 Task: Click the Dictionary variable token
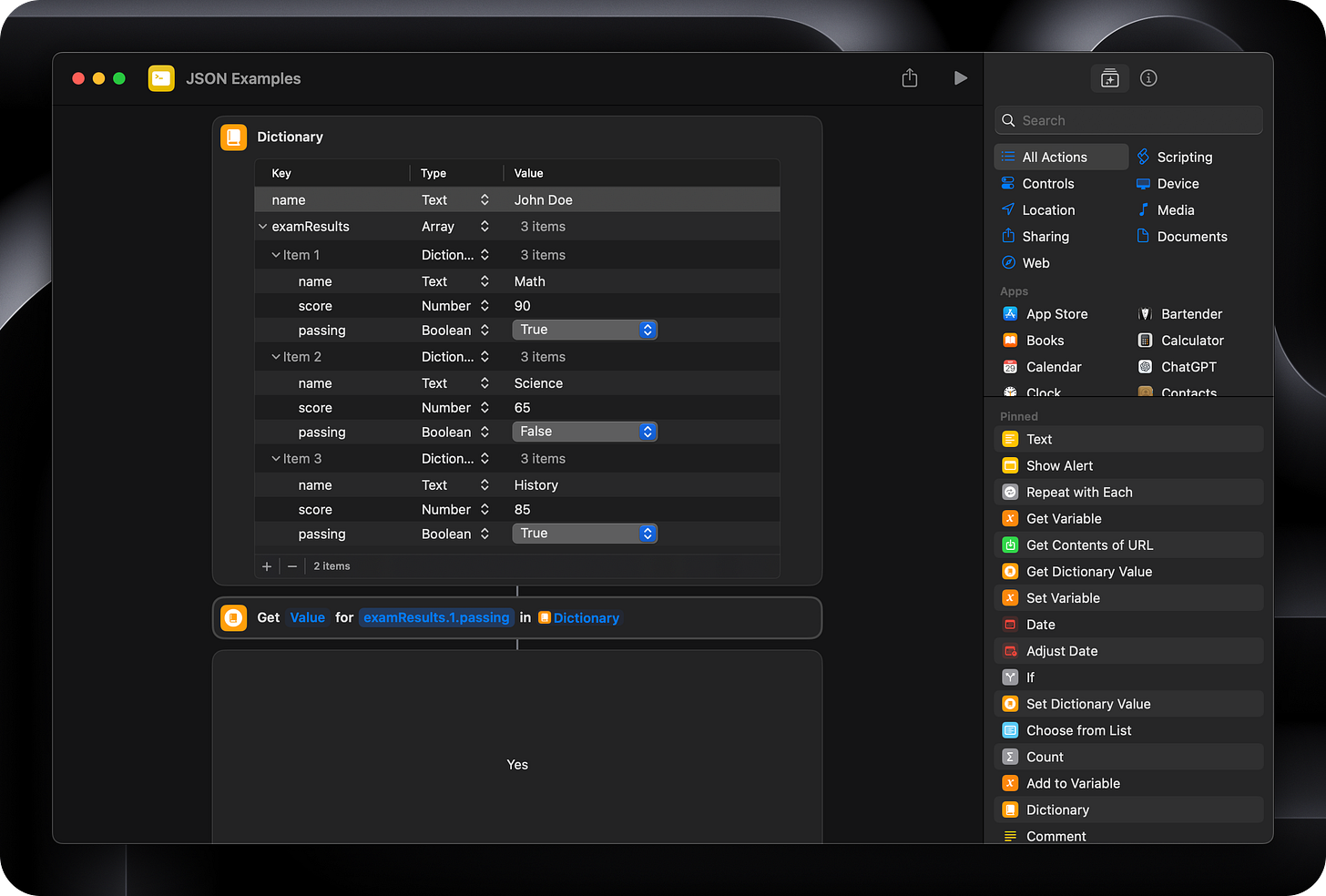pos(579,617)
